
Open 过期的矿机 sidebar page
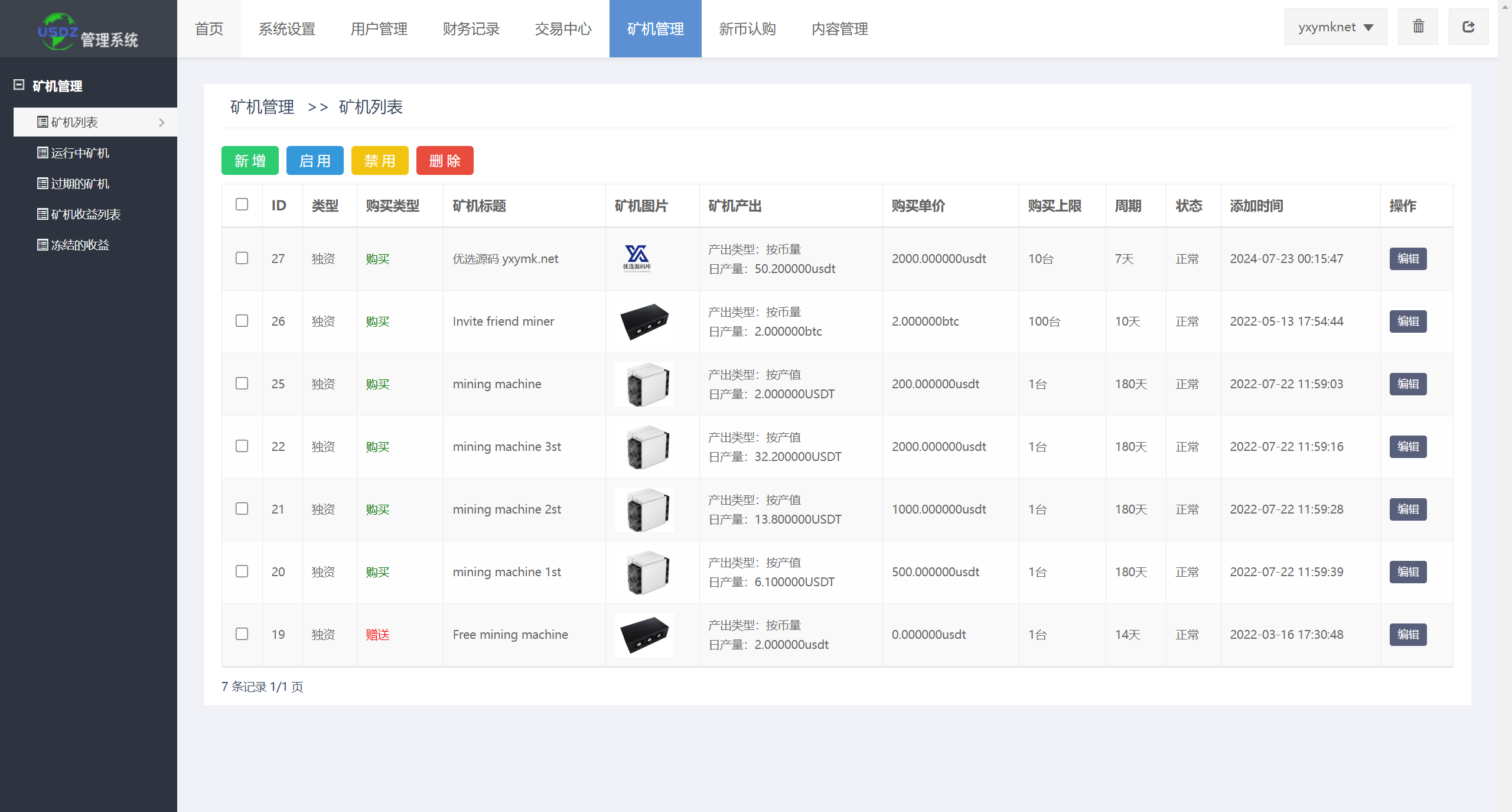[x=95, y=184]
